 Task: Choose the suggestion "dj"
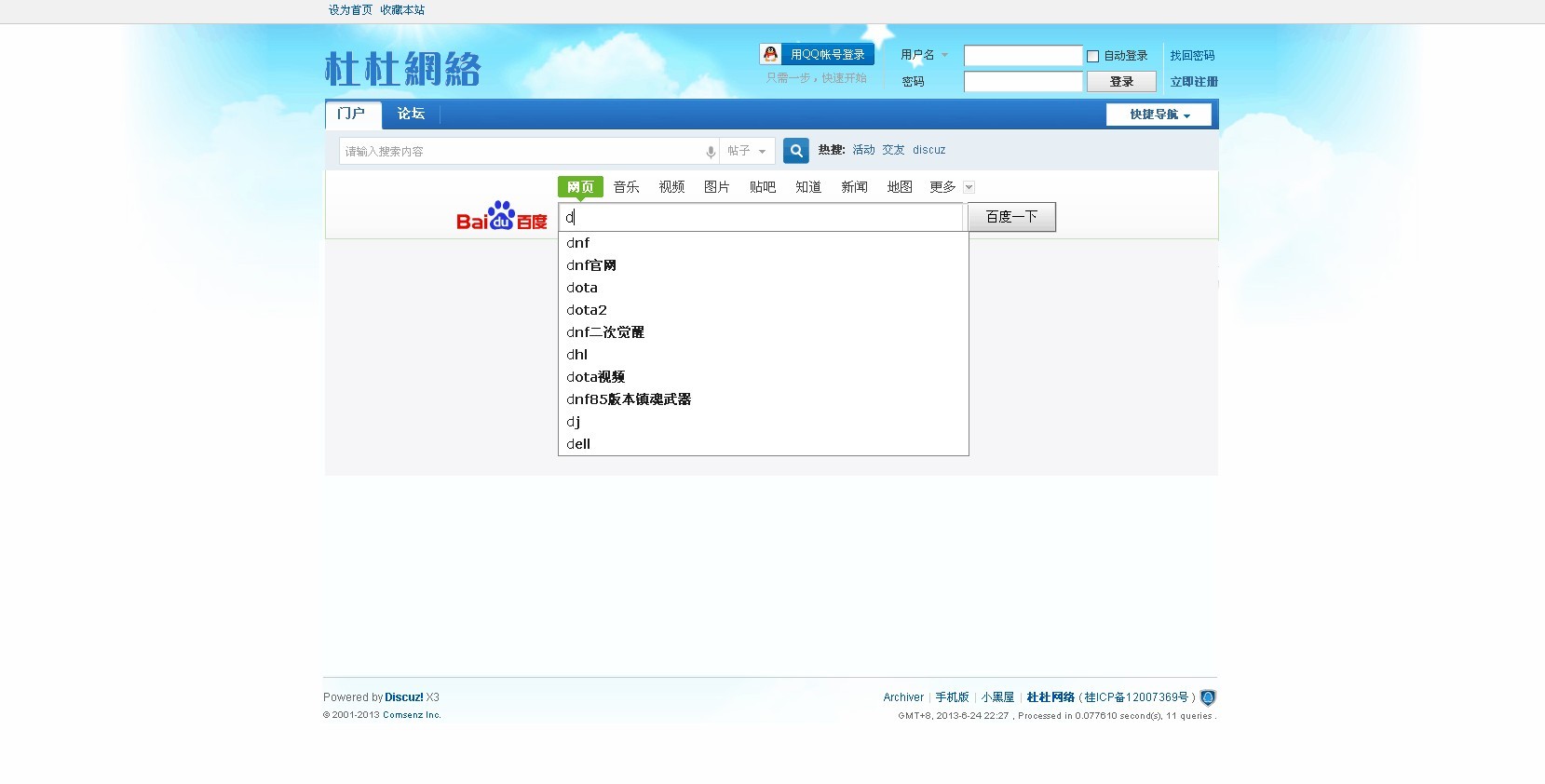764,422
